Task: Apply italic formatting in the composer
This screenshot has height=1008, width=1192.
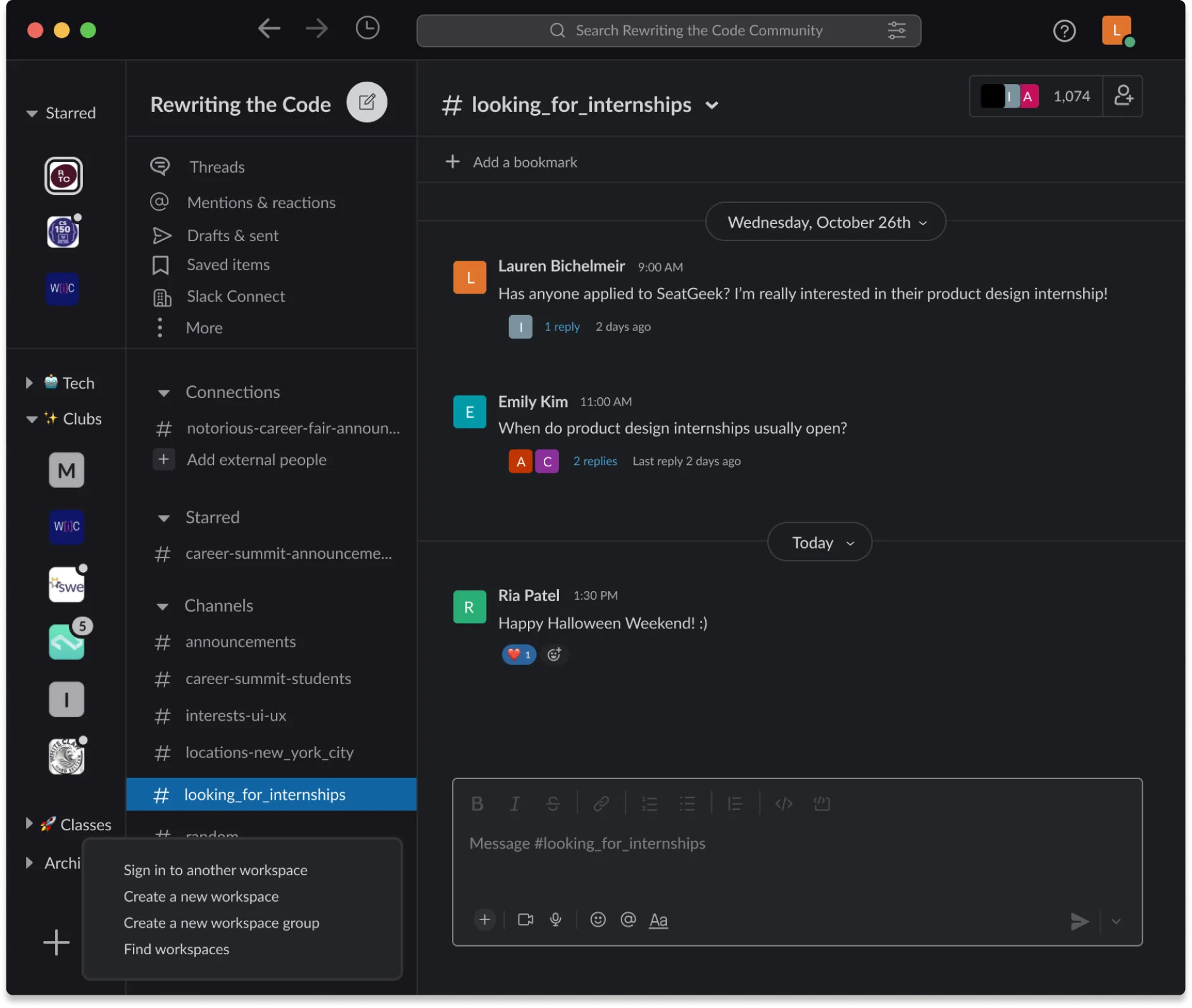Action: pos(515,804)
